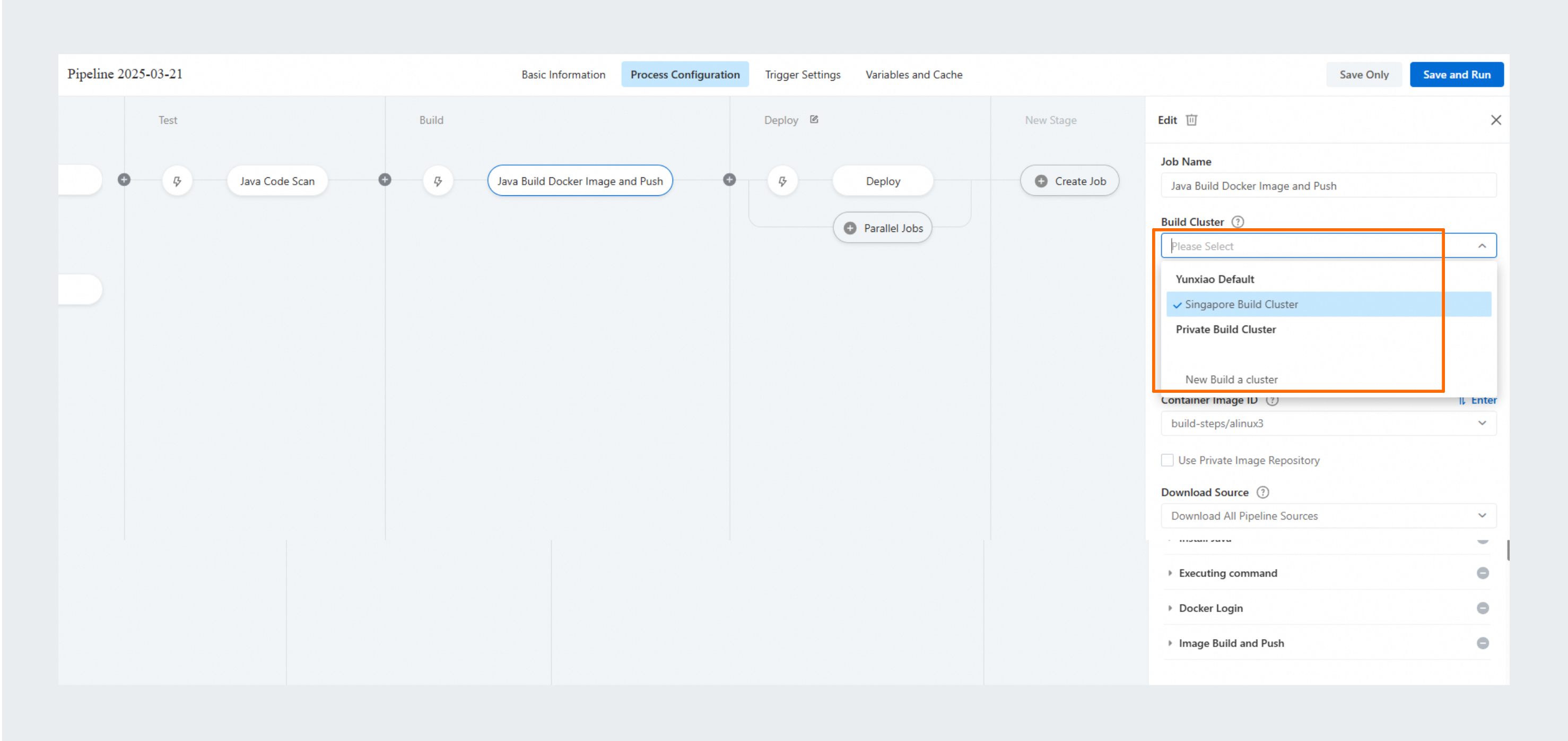Viewport: 1568px width, 741px height.
Task: Click the Create Job button
Action: (1069, 181)
